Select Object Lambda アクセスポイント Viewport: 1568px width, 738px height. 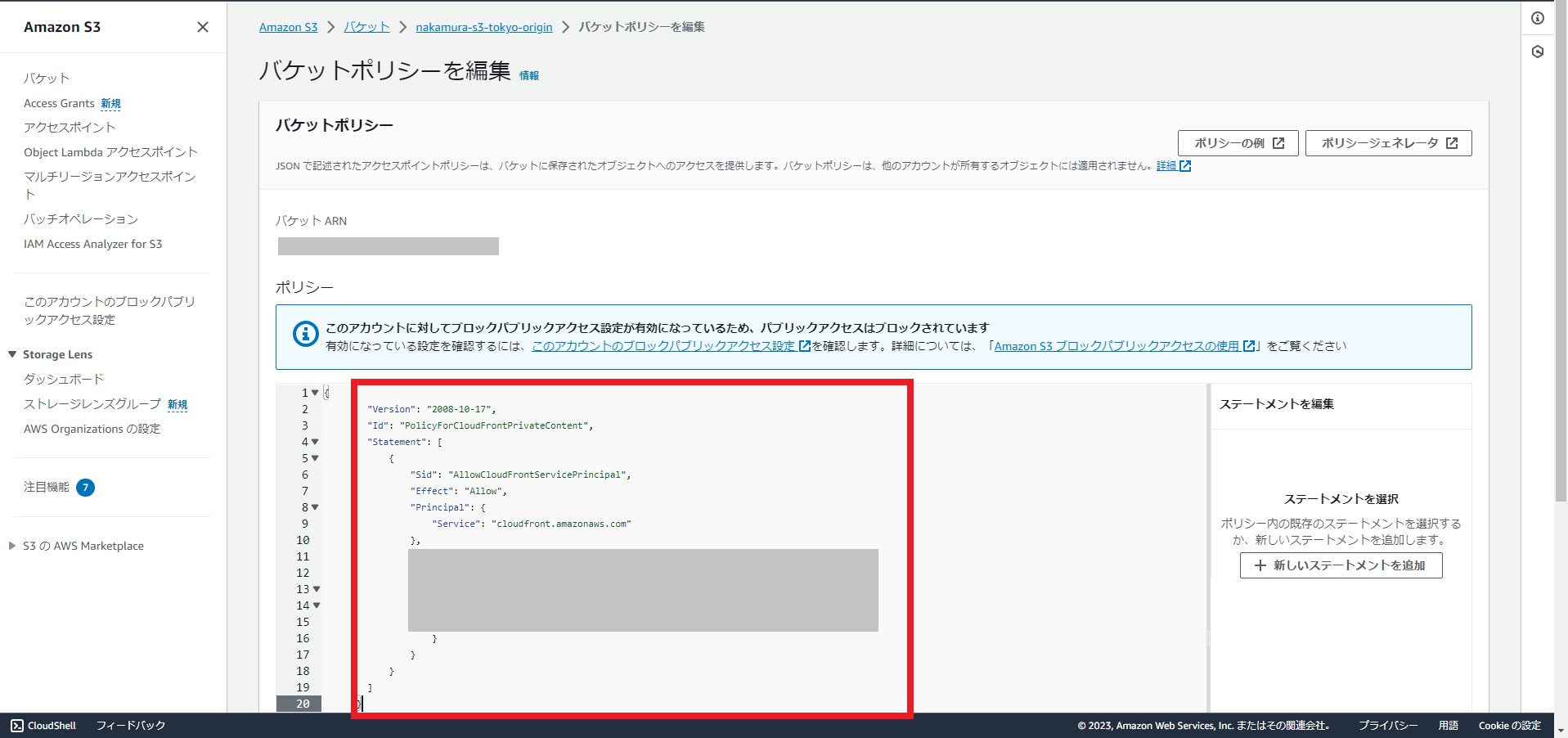(x=110, y=152)
